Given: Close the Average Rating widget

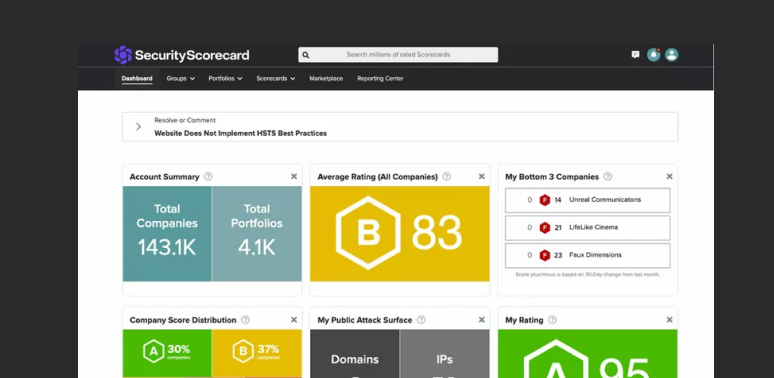Looking at the screenshot, I should point(482,176).
